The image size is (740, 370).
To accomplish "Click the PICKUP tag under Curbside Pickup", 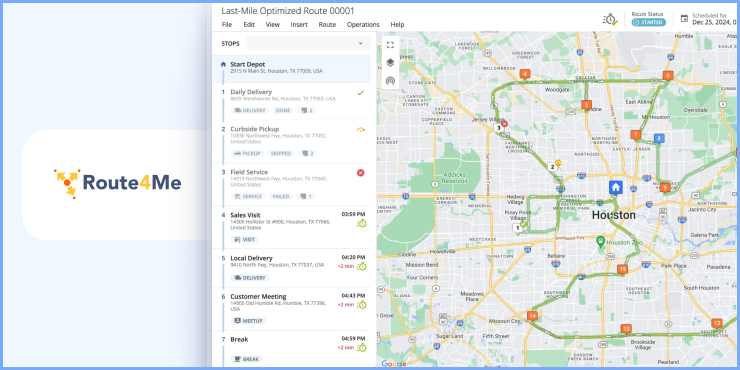I will pyautogui.click(x=247, y=153).
